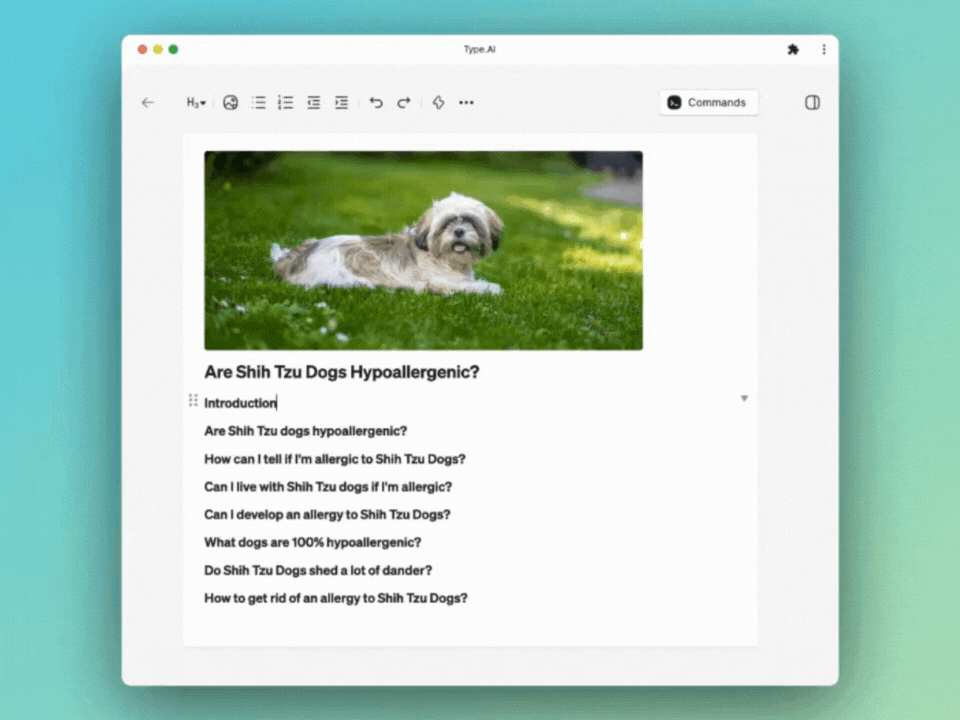
Task: Grab the drag handle beside Introduction
Action: pos(193,400)
